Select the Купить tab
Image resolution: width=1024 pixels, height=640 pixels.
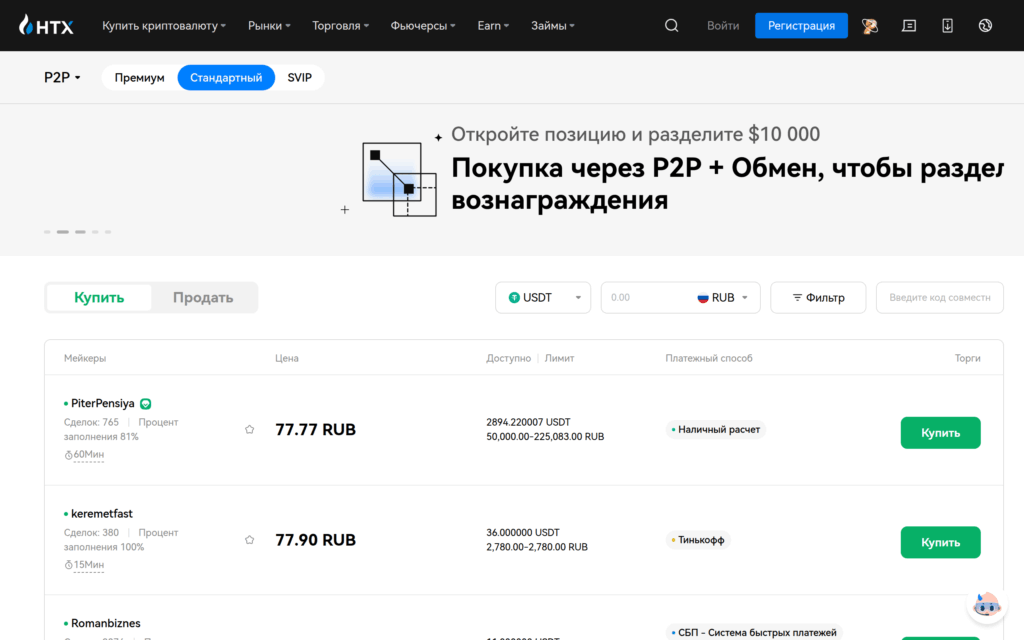99,298
